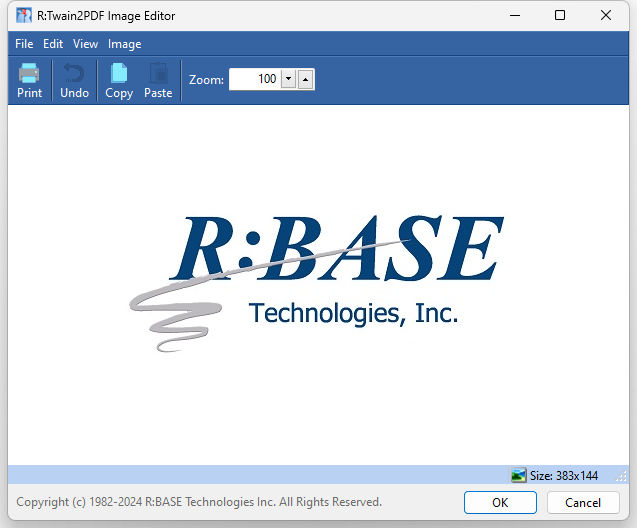Click inside the Zoom value field

coord(254,79)
